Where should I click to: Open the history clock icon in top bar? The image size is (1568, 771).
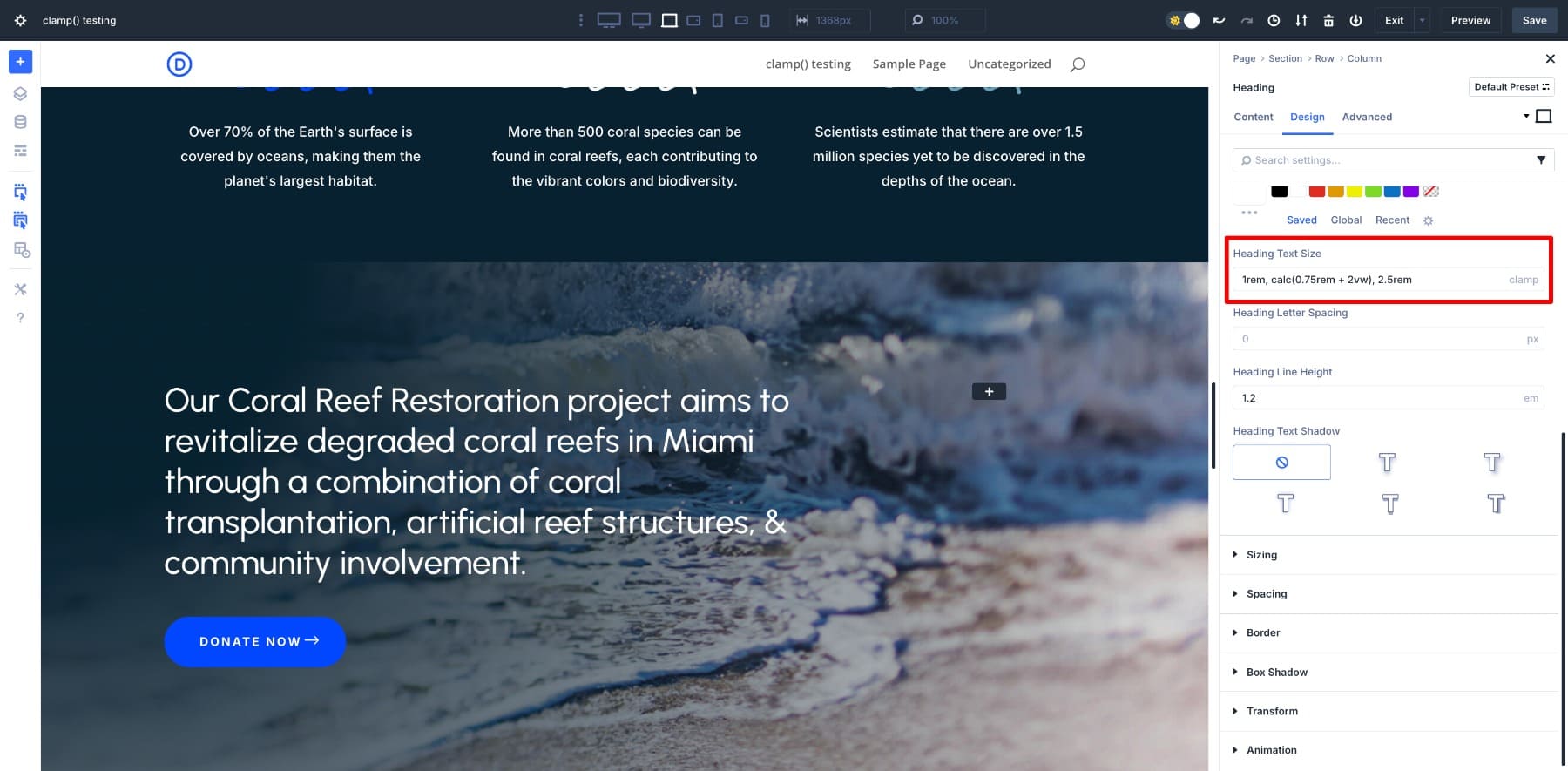coord(1274,20)
